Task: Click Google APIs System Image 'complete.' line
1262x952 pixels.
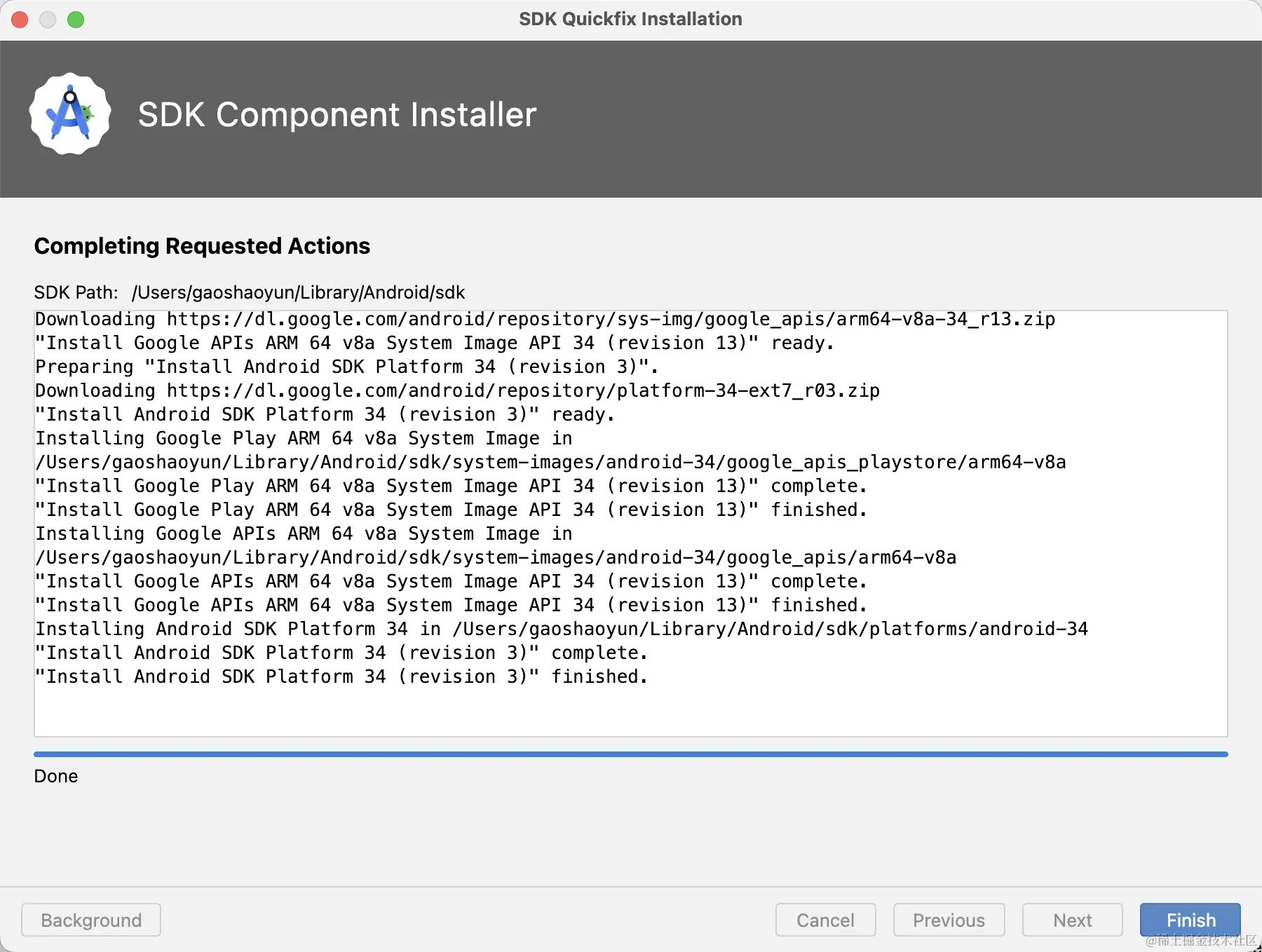Action: coord(452,581)
